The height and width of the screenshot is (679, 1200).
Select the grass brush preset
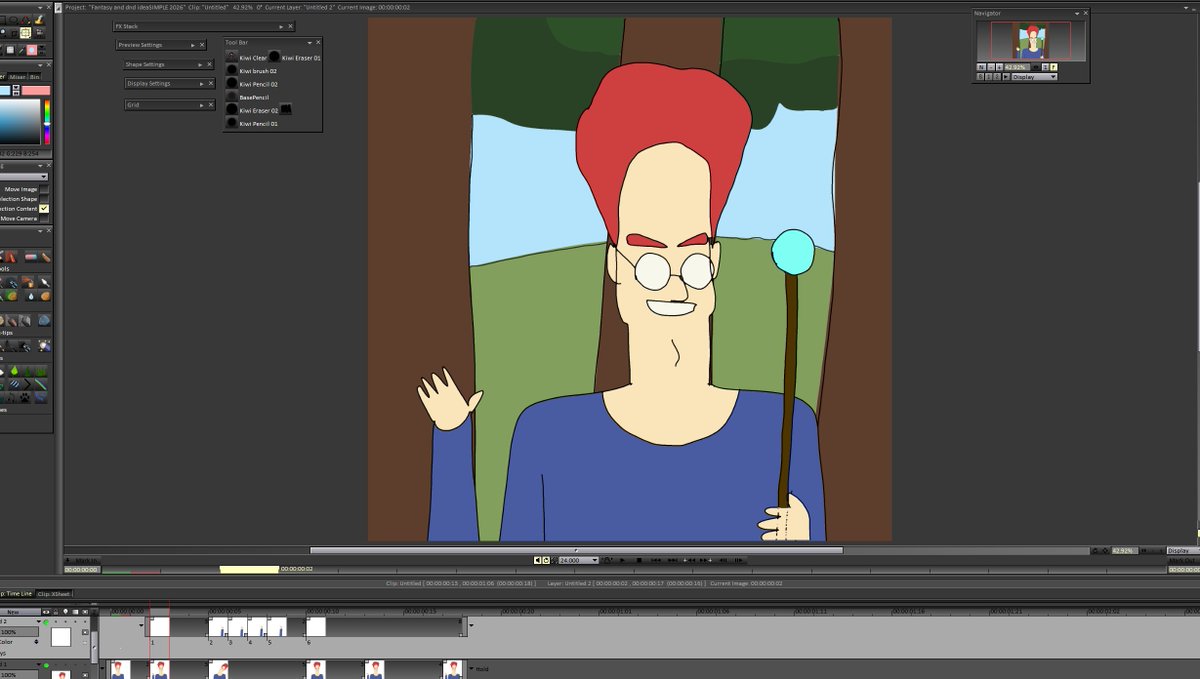tap(40, 370)
